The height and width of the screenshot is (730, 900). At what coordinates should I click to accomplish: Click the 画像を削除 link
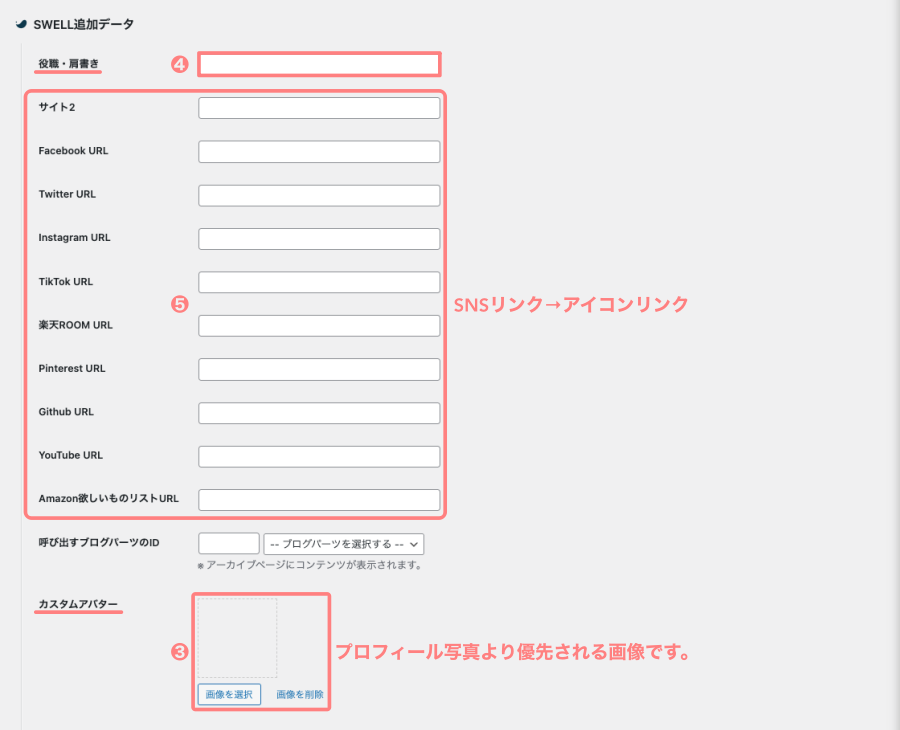(300, 694)
